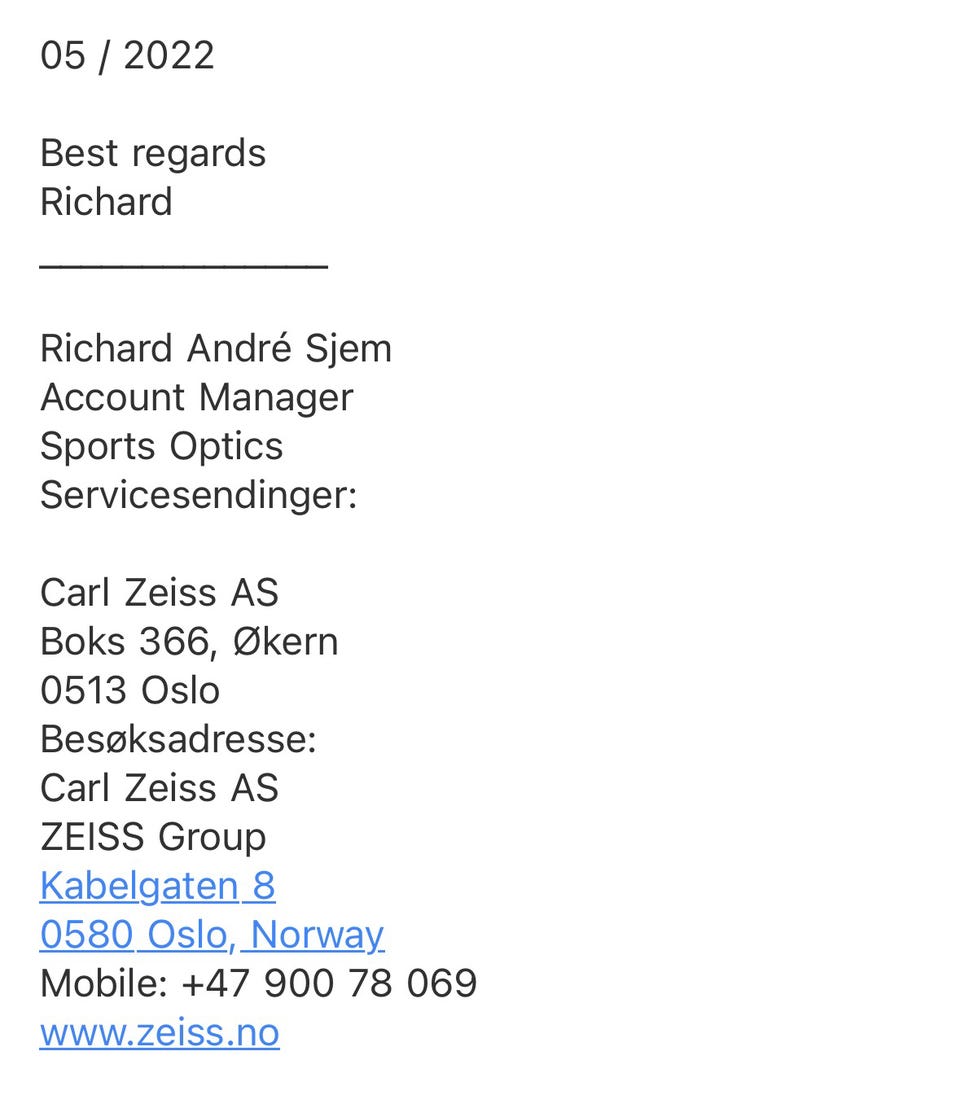960x1095 pixels.
Task: Select the ZEISS Group text
Action: pyautogui.click(x=152, y=837)
